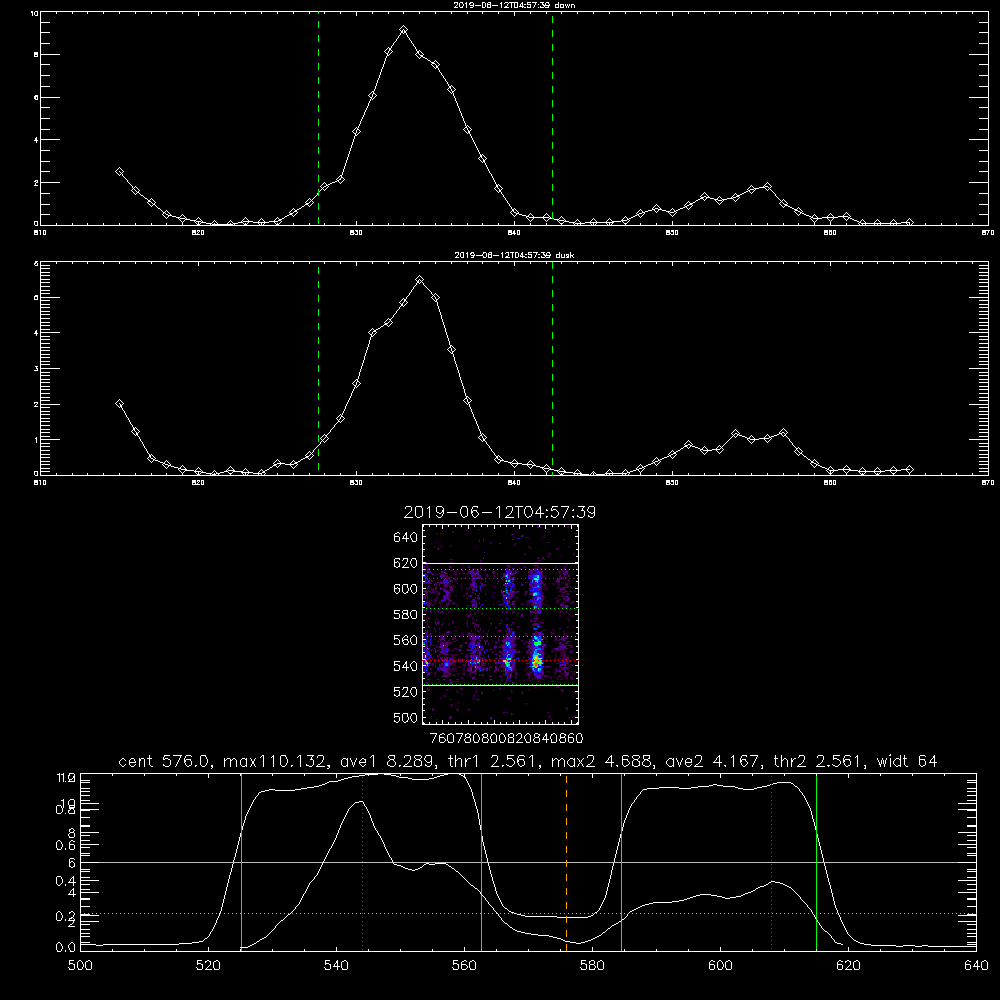Click 'widt 64' in the statistics title
The width and height of the screenshot is (1000, 1000).
[907, 761]
